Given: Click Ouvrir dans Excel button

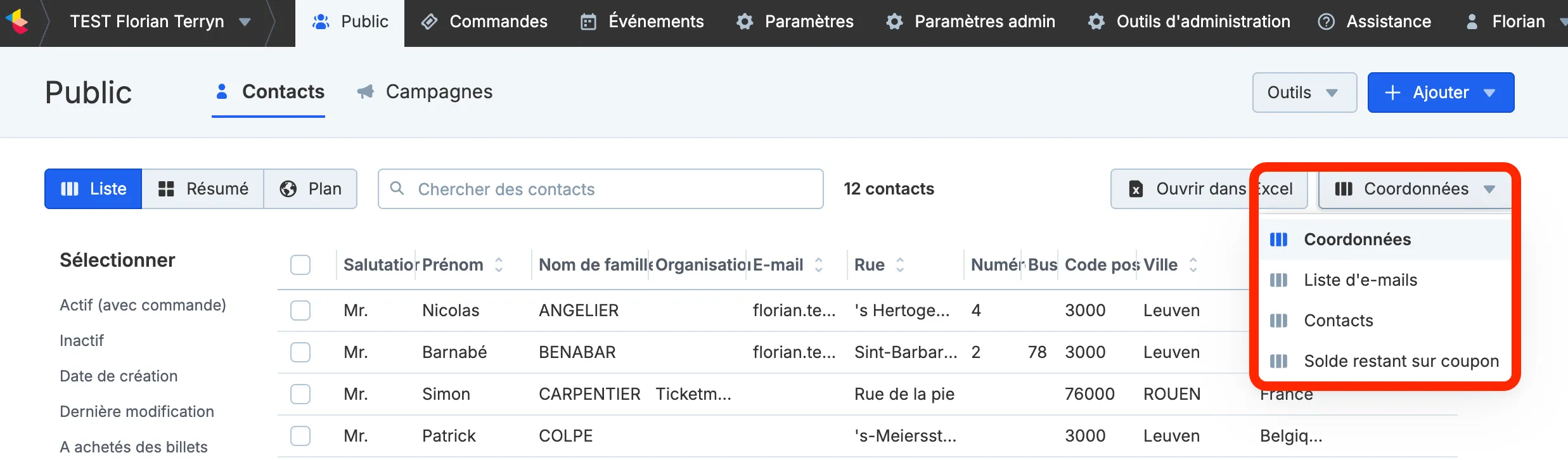Looking at the screenshot, I should [x=1209, y=189].
